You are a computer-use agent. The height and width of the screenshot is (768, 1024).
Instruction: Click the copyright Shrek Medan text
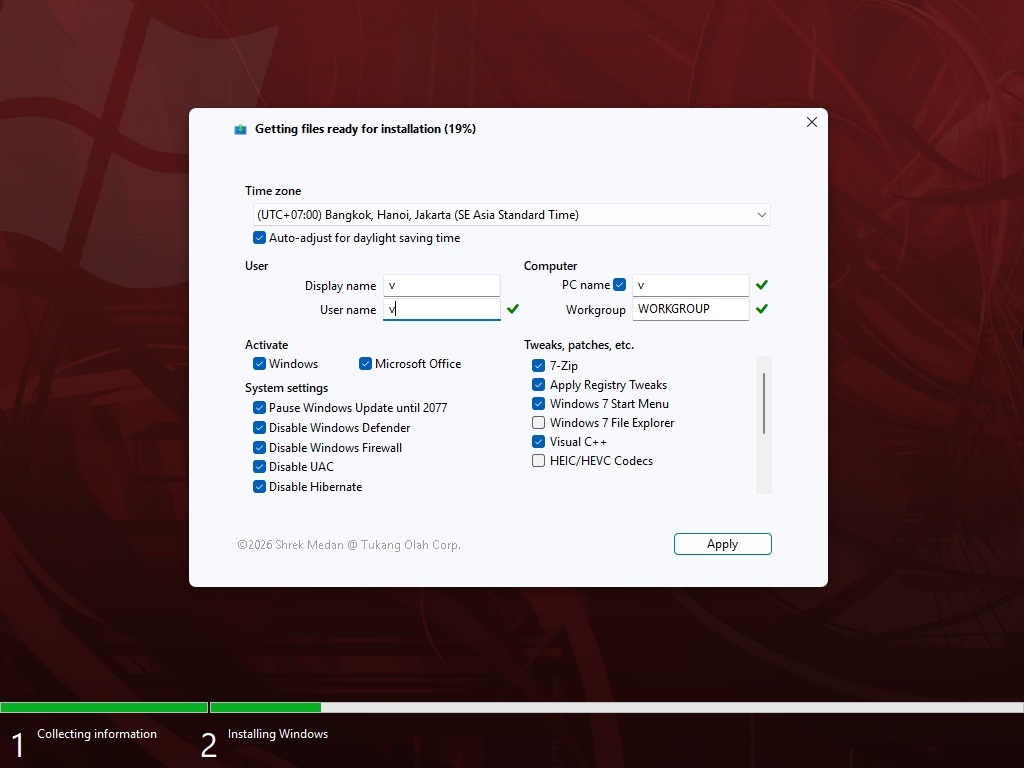(349, 545)
